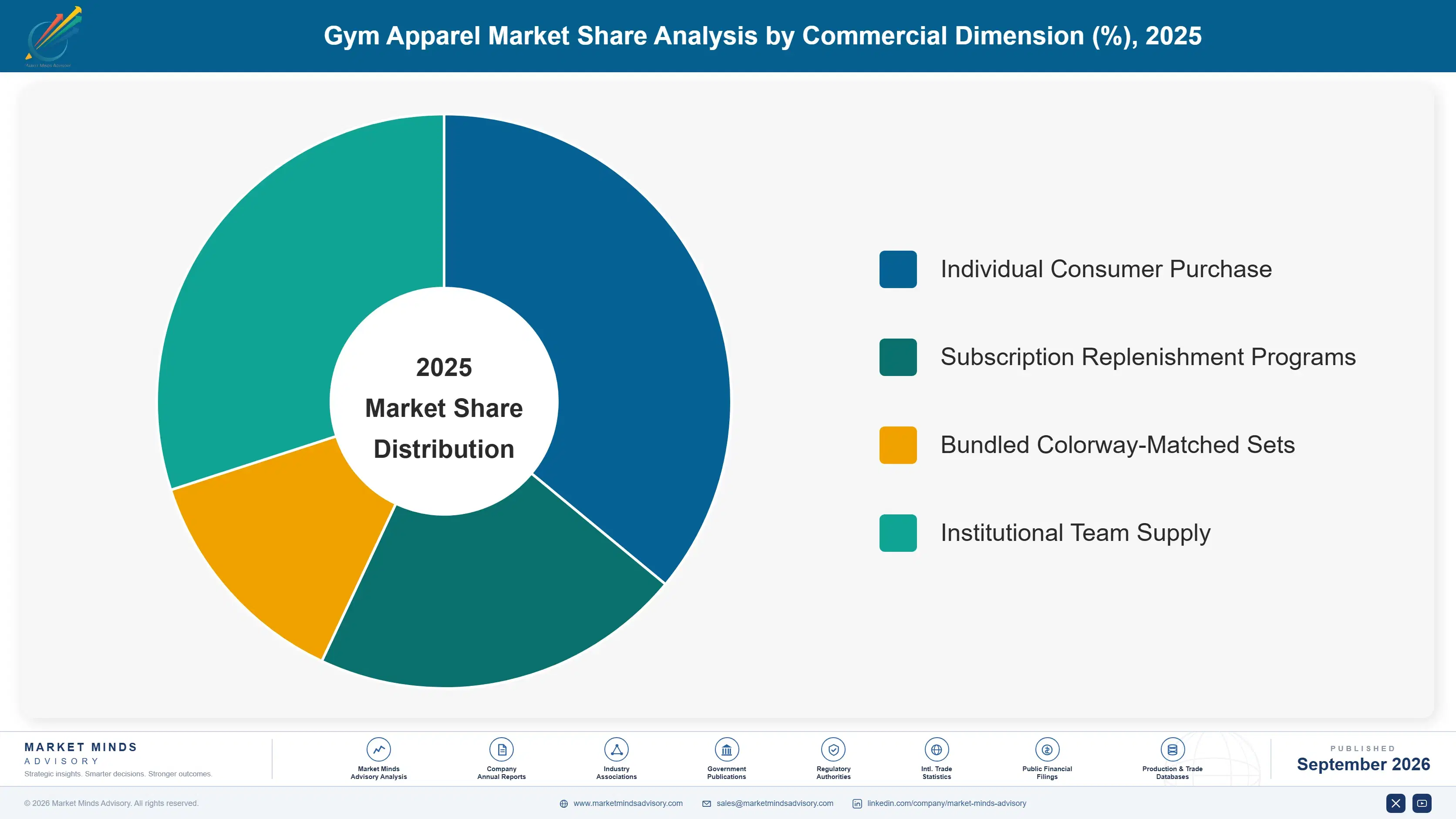1456x819 pixels.
Task: Click the 2025 Market Share Distribution center text
Action: 444,408
